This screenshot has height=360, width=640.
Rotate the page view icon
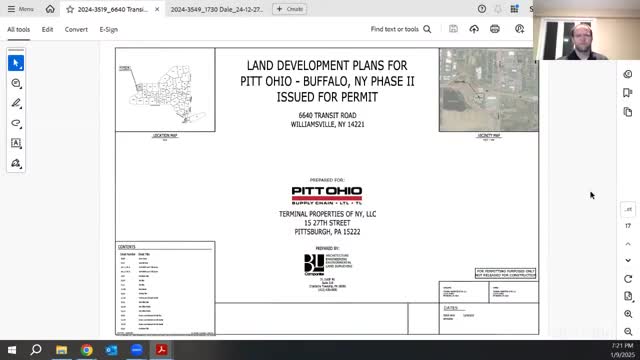[628, 279]
